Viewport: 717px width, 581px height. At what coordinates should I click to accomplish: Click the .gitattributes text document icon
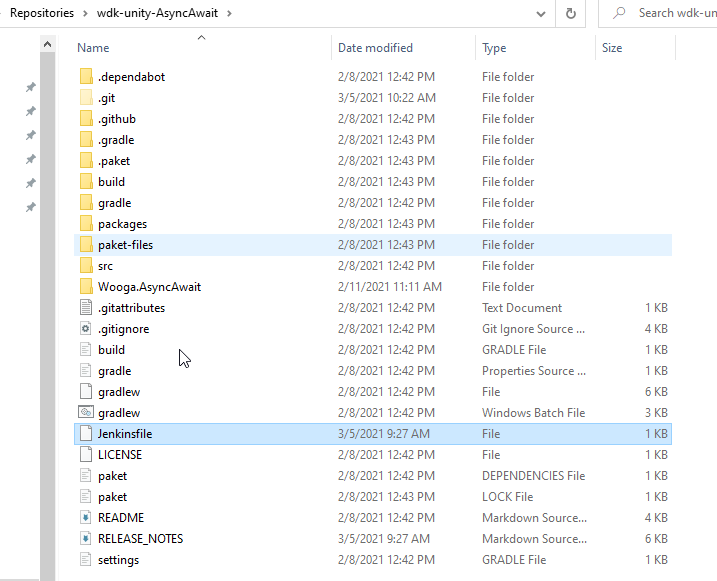point(86,308)
